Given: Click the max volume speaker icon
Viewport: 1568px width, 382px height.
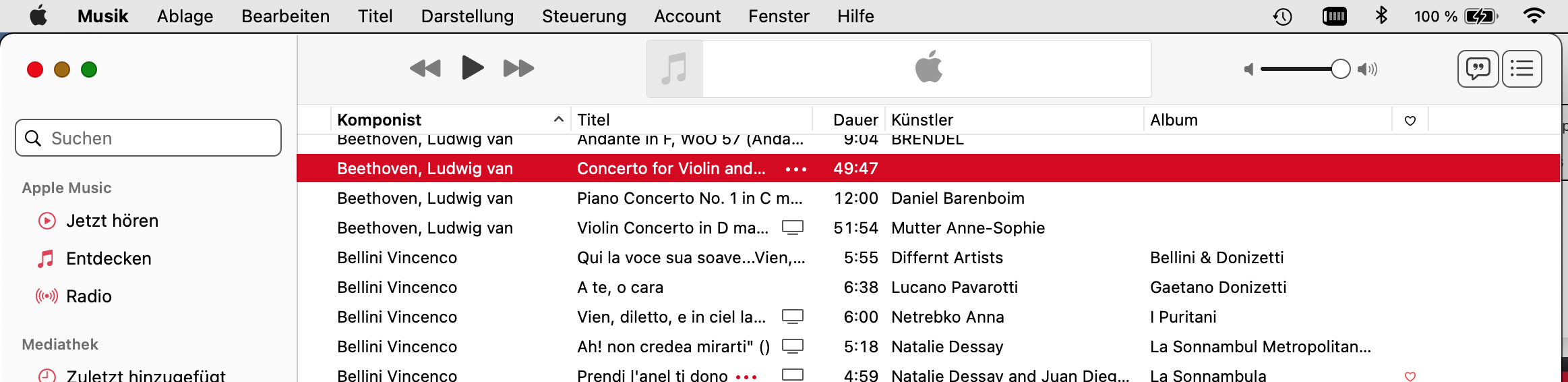Looking at the screenshot, I should pyautogui.click(x=1368, y=70).
